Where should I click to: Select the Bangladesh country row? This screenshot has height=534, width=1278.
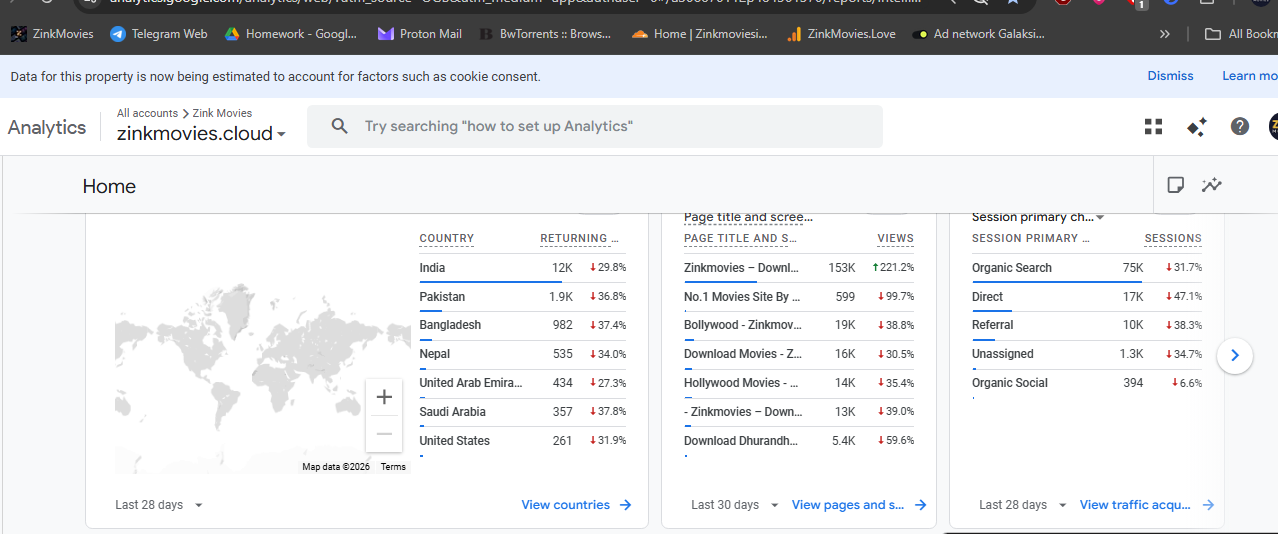[x=523, y=325]
